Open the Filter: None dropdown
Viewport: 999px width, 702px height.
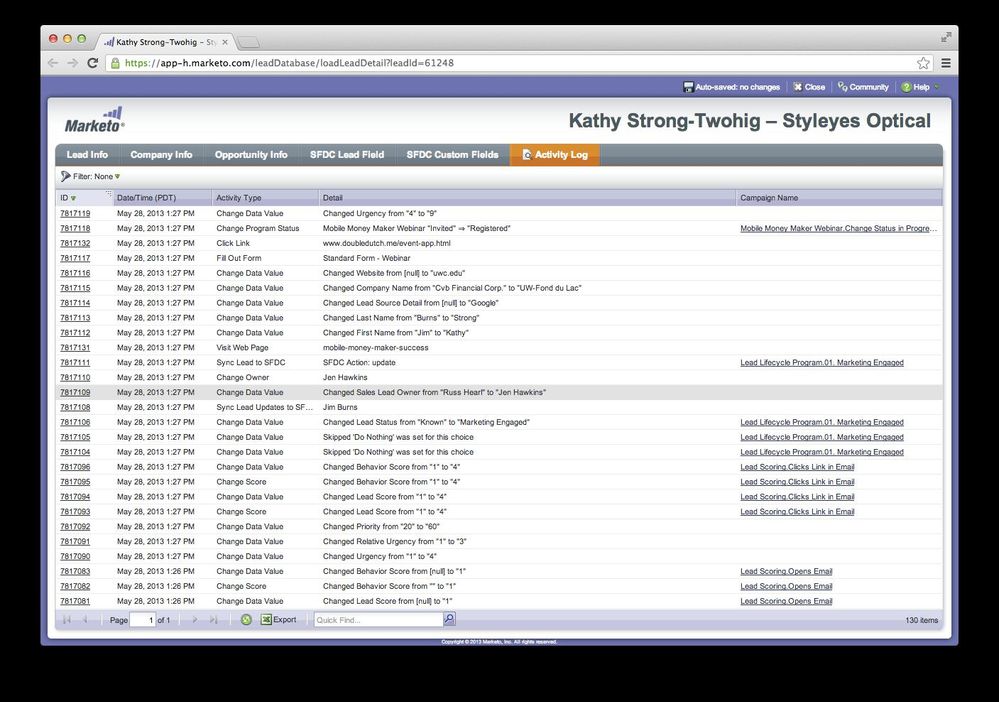coord(90,176)
